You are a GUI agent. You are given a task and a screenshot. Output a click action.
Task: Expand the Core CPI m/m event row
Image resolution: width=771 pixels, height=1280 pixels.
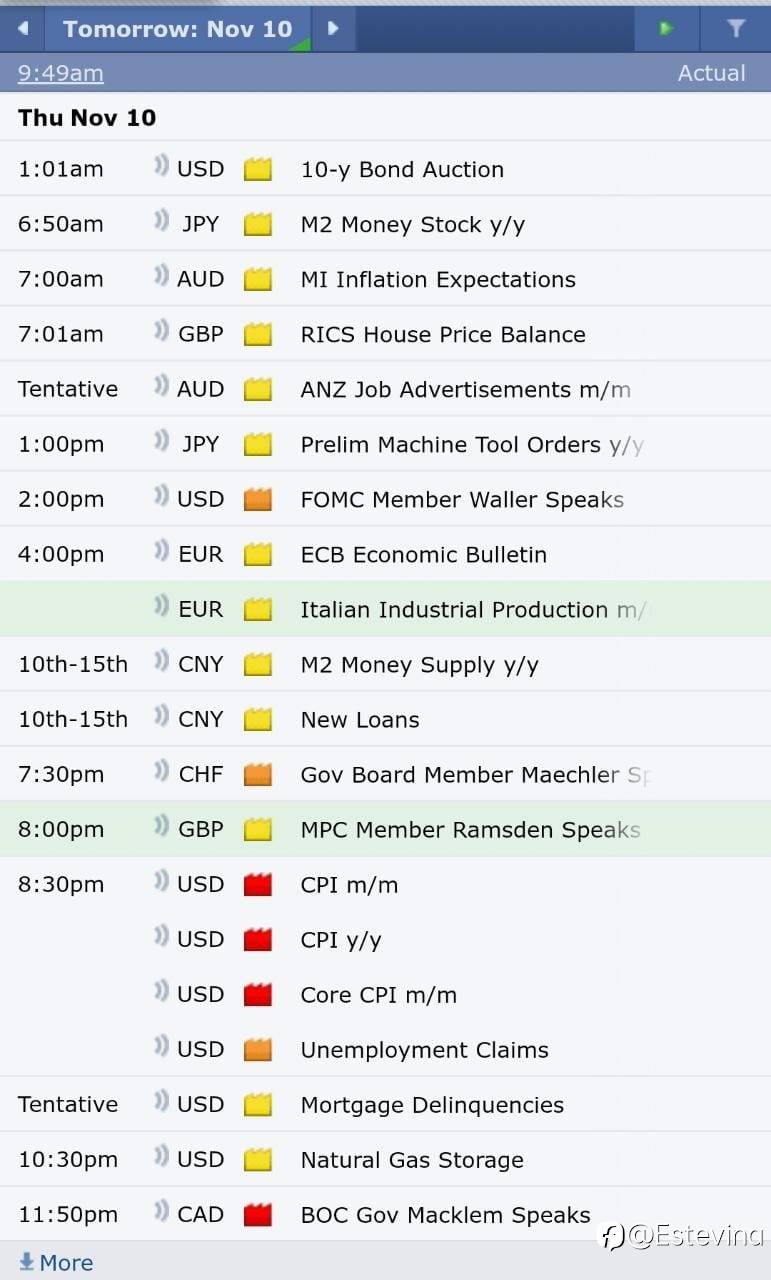[385, 994]
